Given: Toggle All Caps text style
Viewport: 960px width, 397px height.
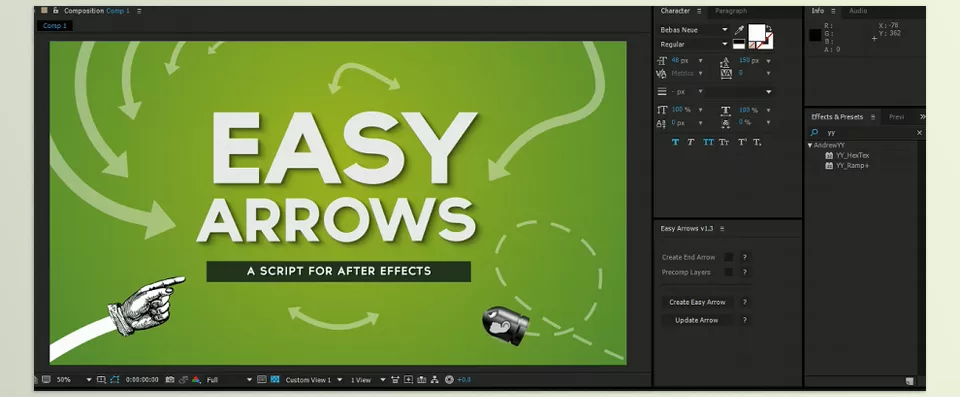Looking at the screenshot, I should (708, 142).
